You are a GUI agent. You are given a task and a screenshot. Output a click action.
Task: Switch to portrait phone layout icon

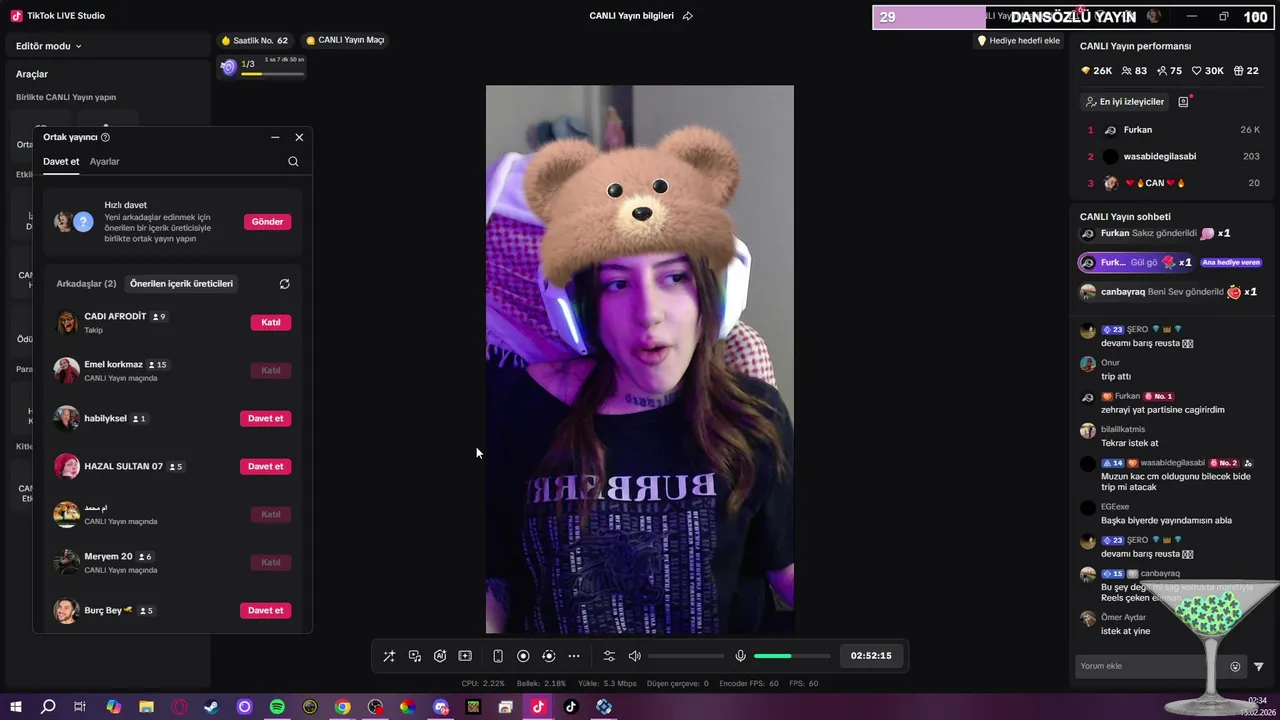(x=498, y=656)
